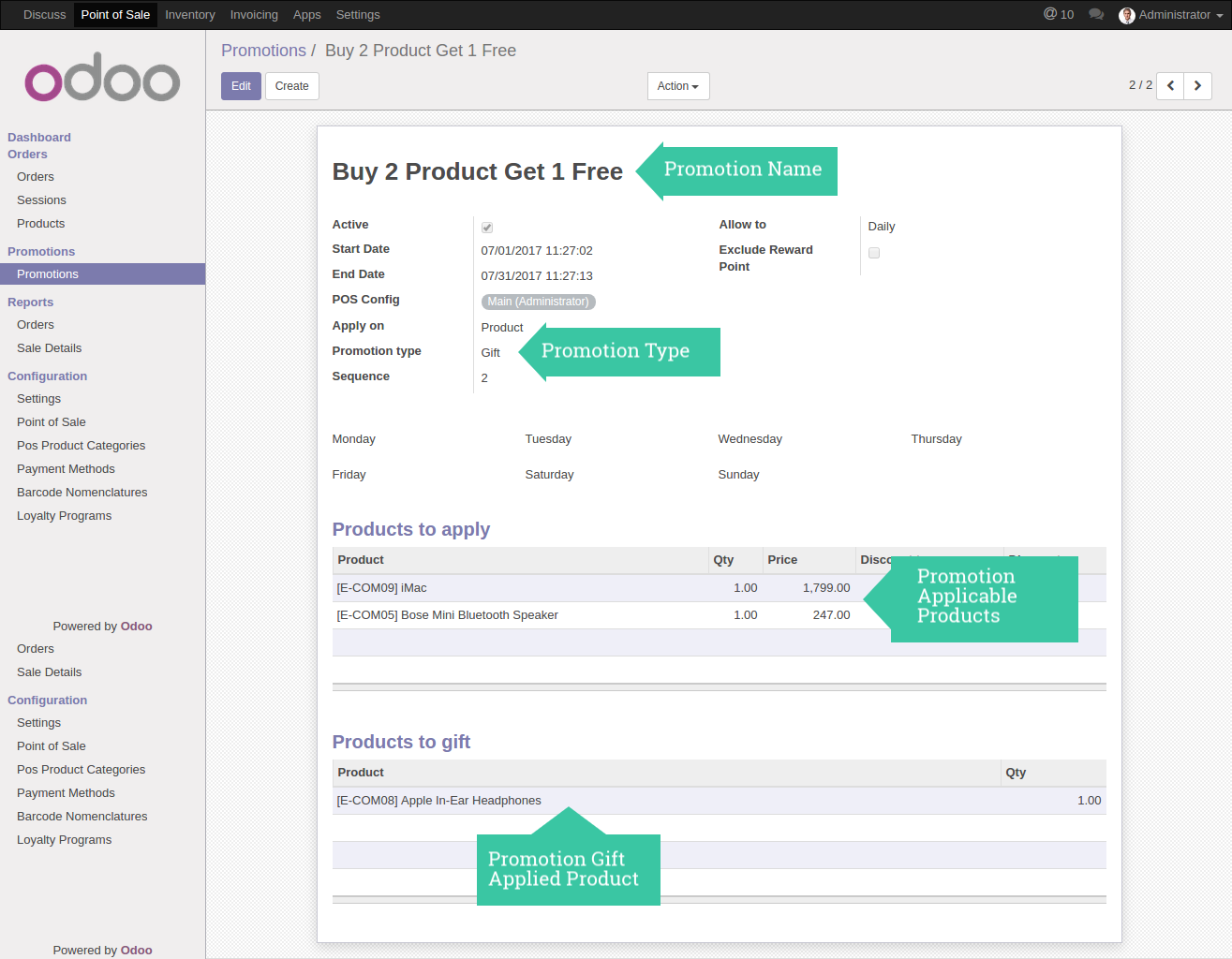Open Sessions in the sidebar

pos(41,200)
